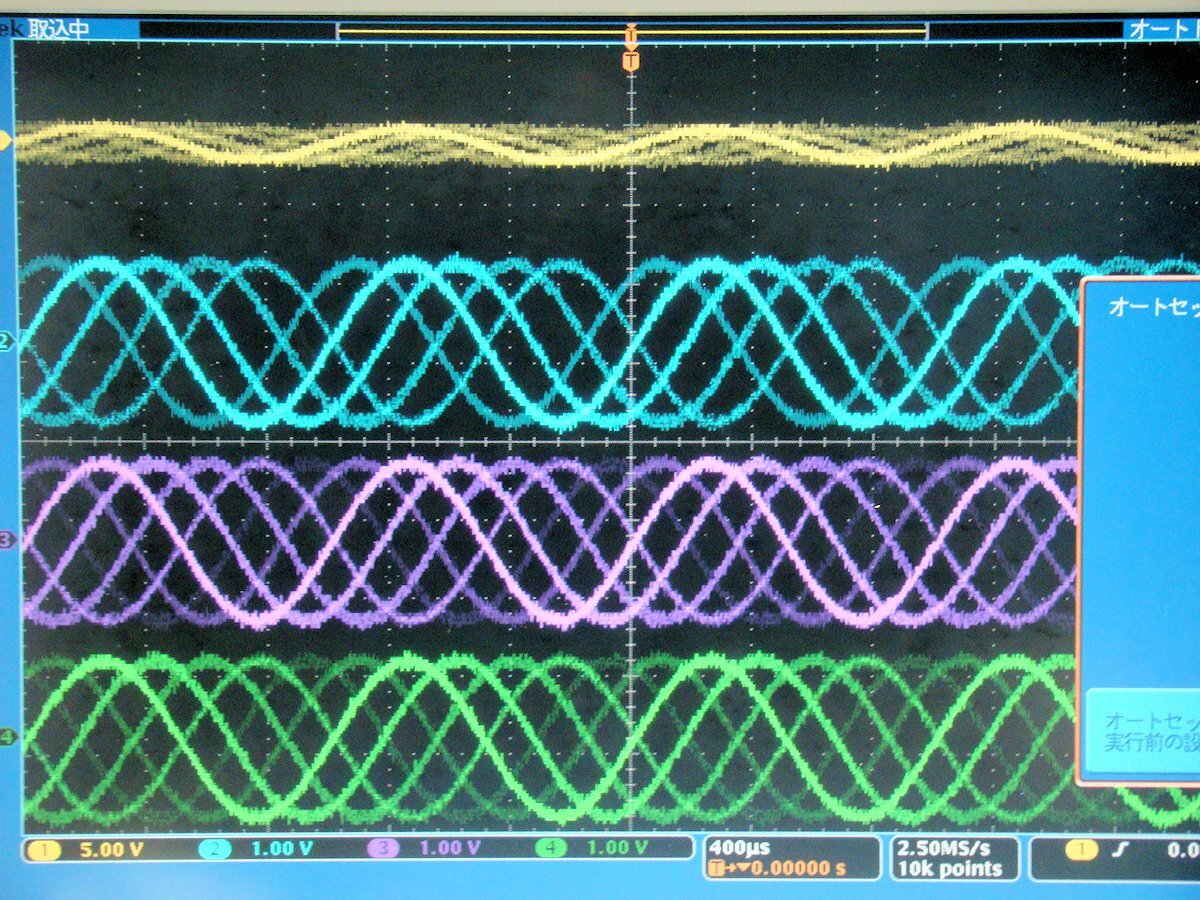This screenshot has height=900, width=1200.
Task: Select the cyan channel 2 badge
Action: coord(216,849)
